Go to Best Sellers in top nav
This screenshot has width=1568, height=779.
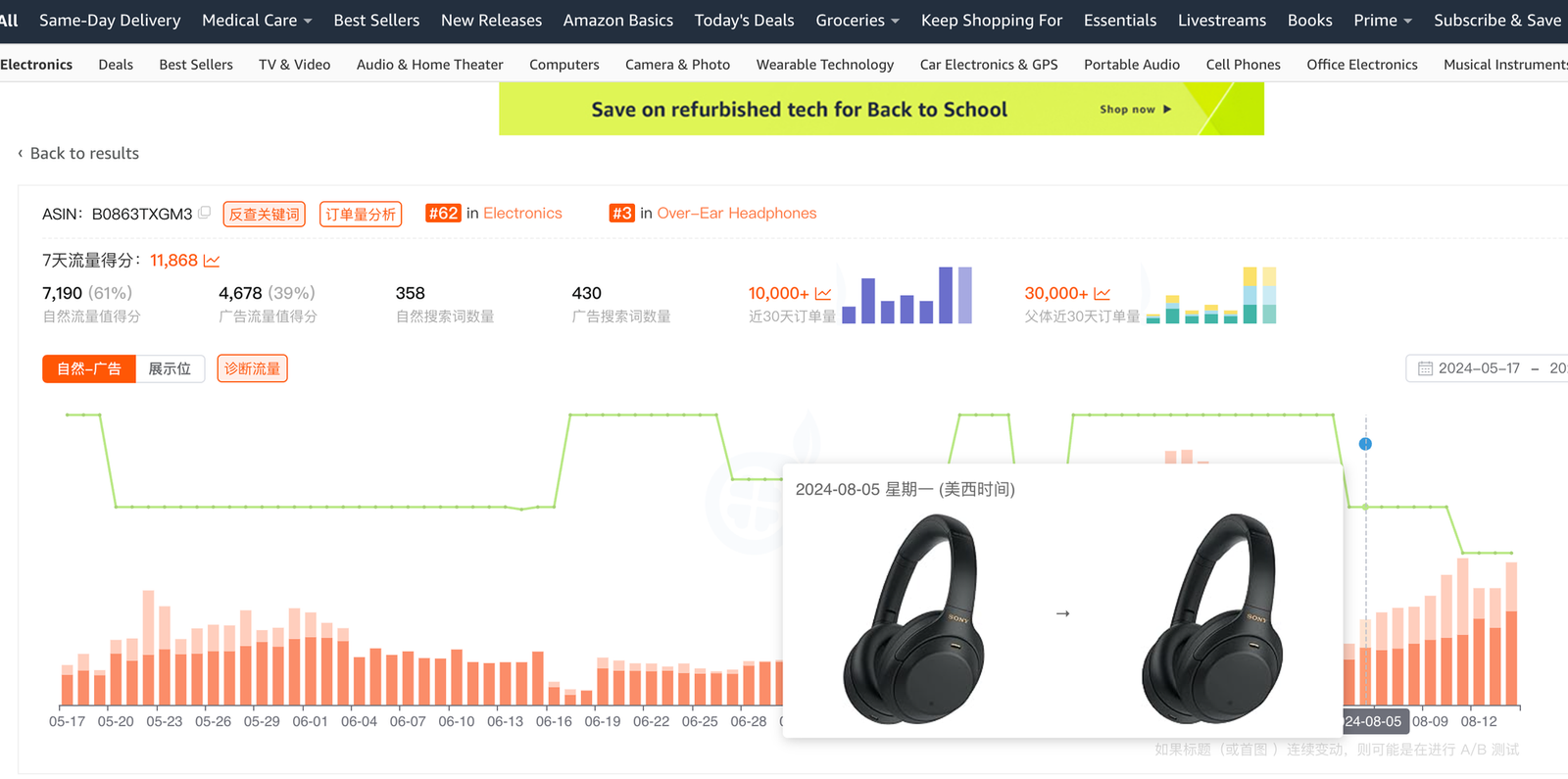(x=376, y=20)
